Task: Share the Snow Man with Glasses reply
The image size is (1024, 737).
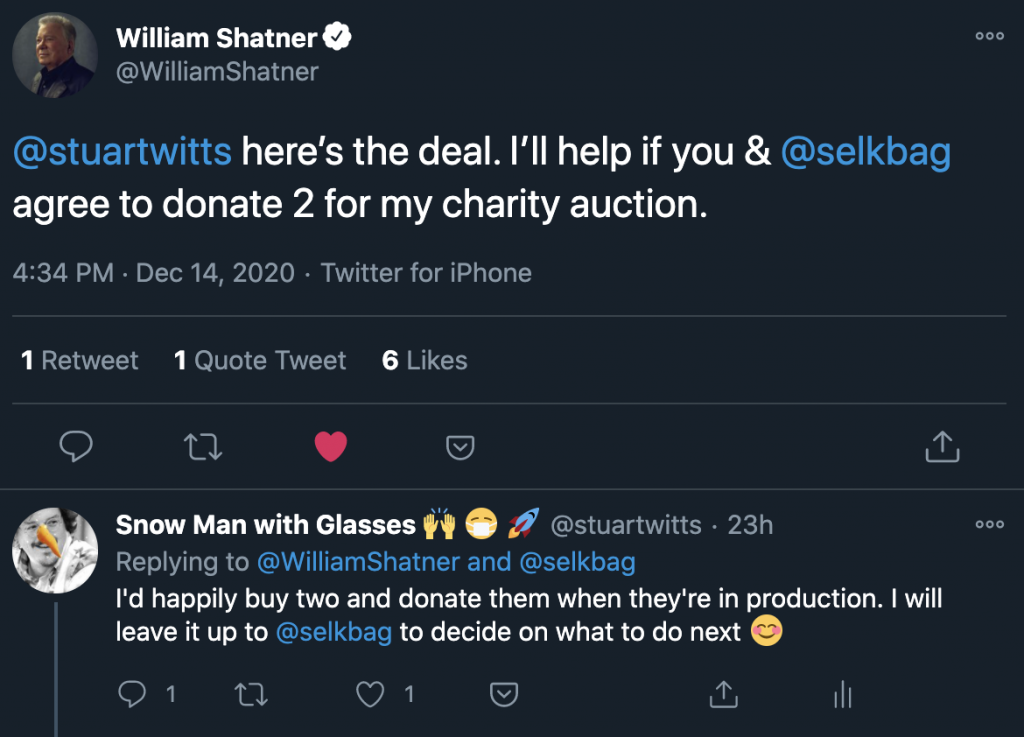Action: 722,693
